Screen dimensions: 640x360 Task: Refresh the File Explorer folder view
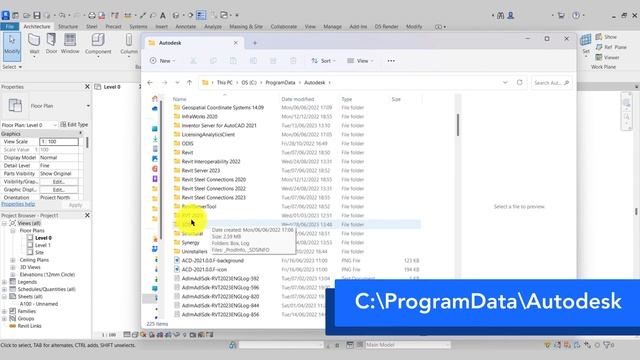[520, 82]
